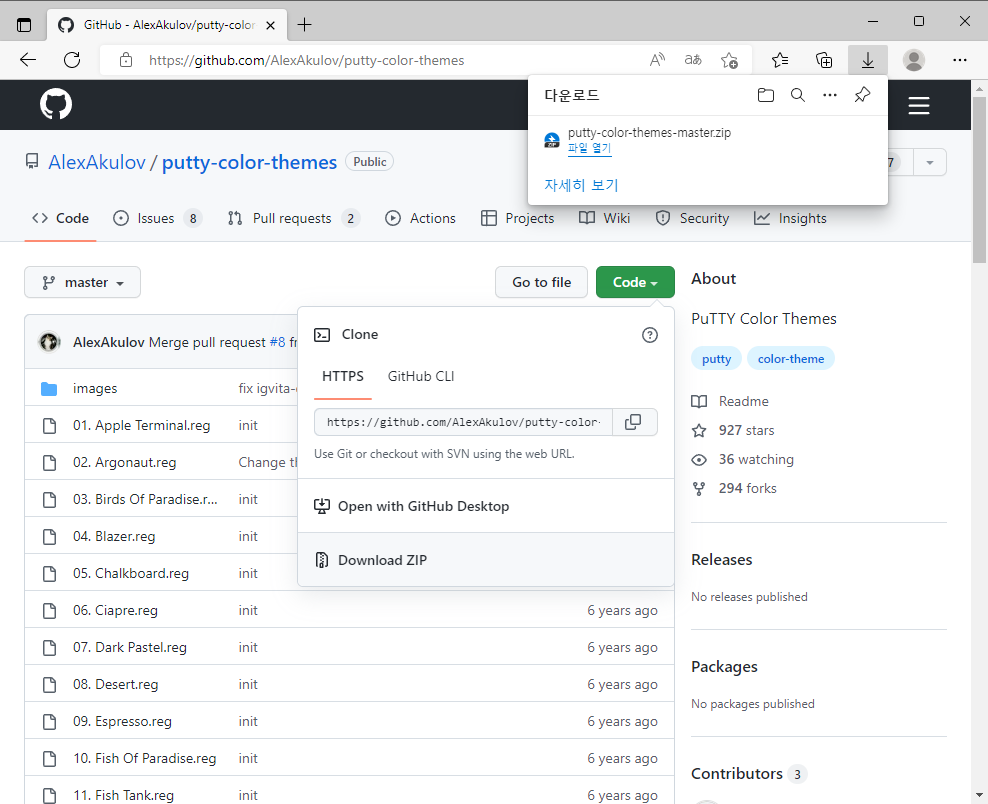
Task: Open the Collections icon in the toolbar
Action: click(824, 60)
